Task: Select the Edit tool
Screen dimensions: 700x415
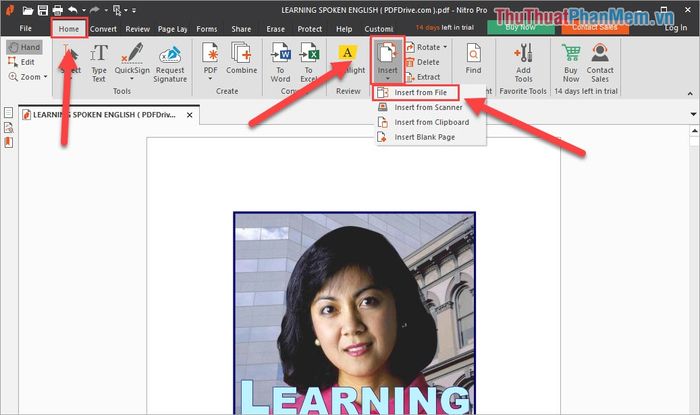Action: pos(21,62)
